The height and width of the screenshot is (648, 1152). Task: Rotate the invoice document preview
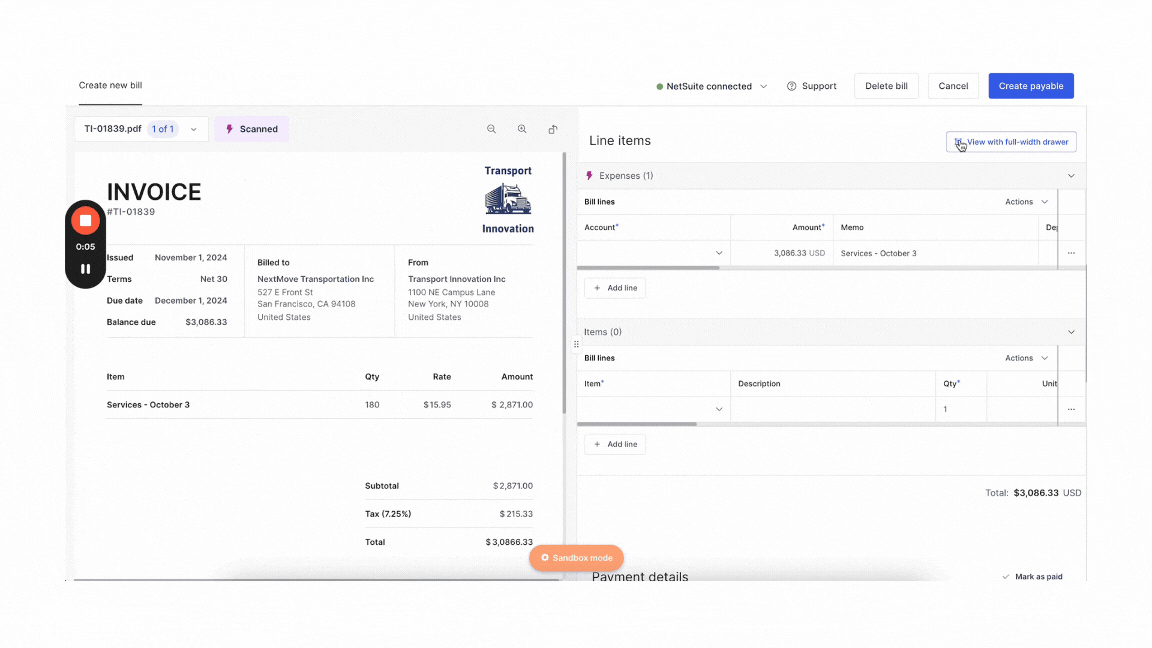[553, 129]
